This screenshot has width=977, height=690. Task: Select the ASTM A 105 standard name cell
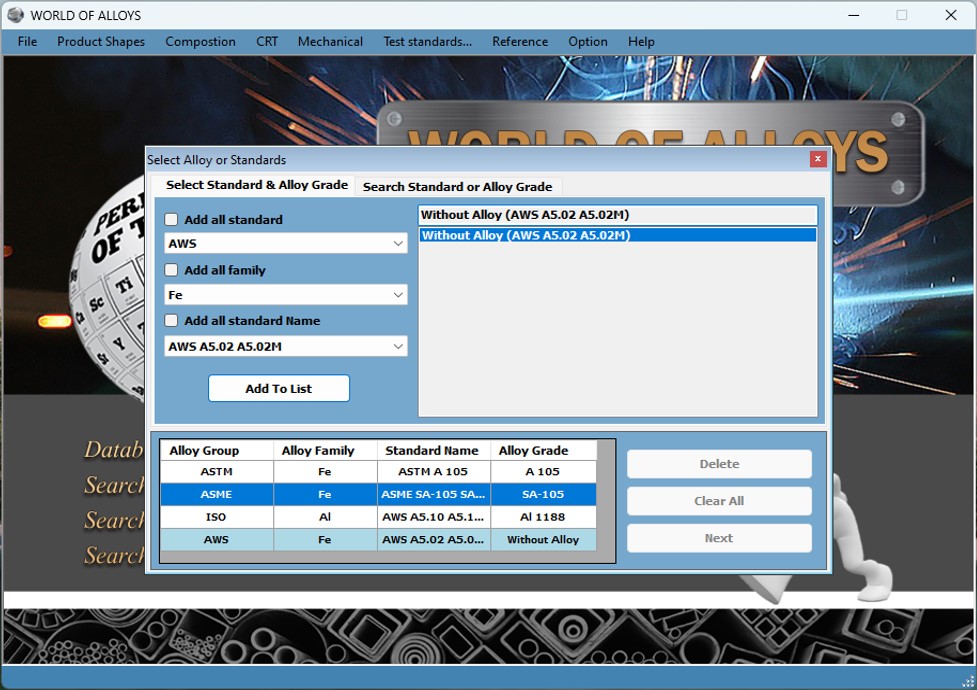434,472
